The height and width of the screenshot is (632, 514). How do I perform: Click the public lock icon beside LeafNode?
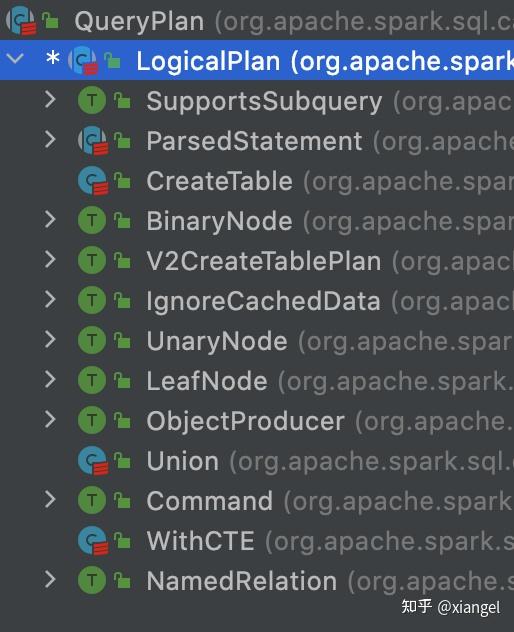(122, 380)
